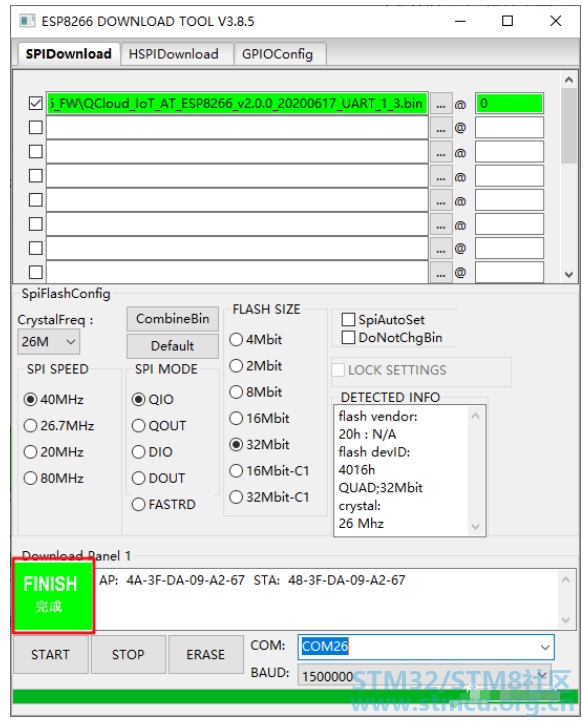Click the QUAD;32Mbit detected info text
The image size is (583, 726).
(381, 488)
